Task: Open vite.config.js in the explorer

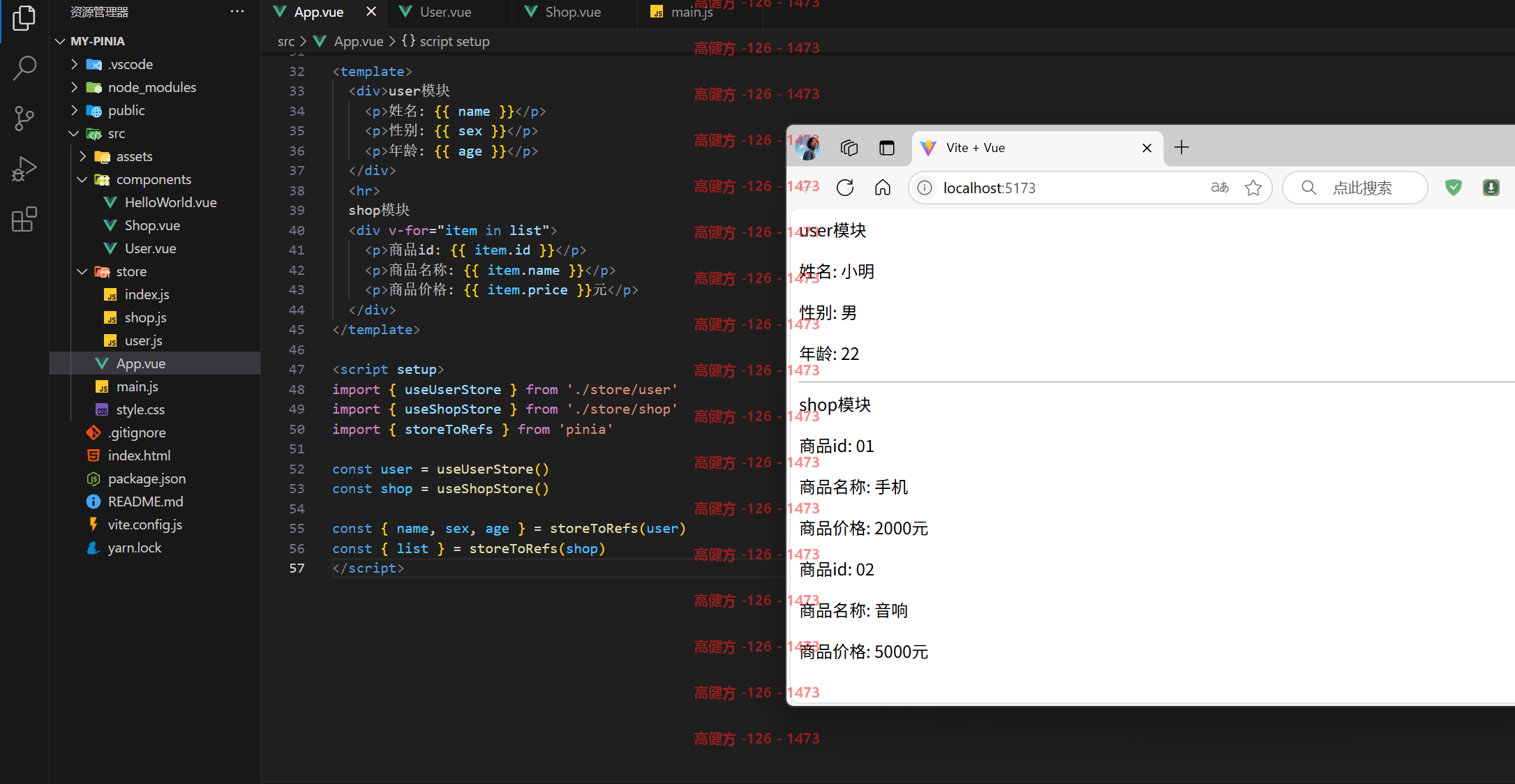Action: [x=144, y=525]
